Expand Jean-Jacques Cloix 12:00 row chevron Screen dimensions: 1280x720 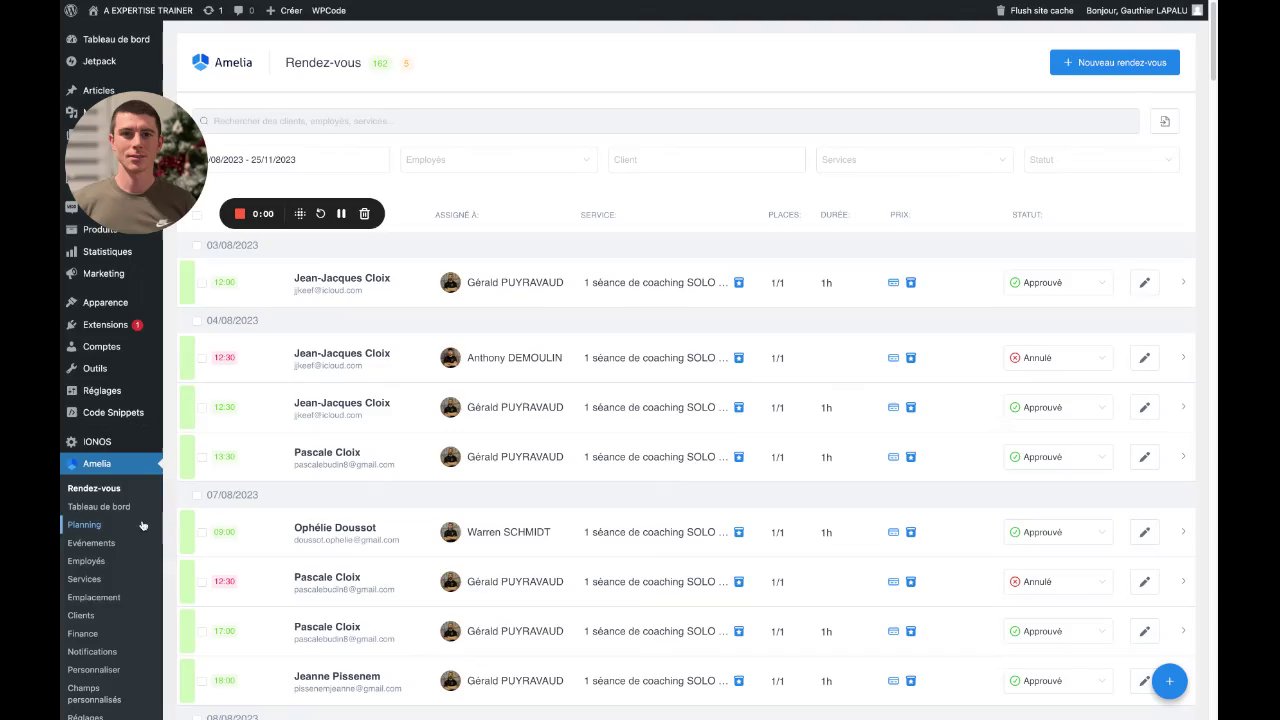1183,282
